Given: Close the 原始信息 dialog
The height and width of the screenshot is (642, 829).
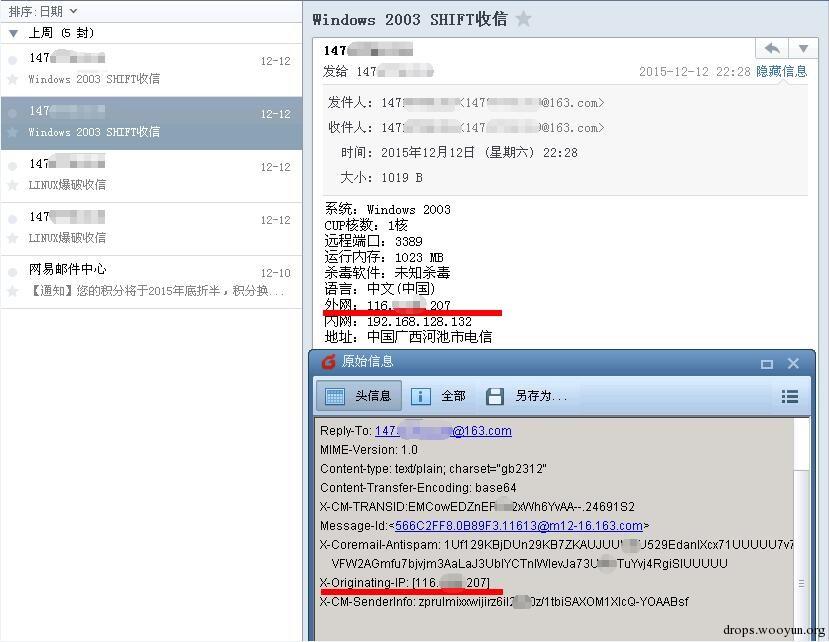Looking at the screenshot, I should point(793,363).
